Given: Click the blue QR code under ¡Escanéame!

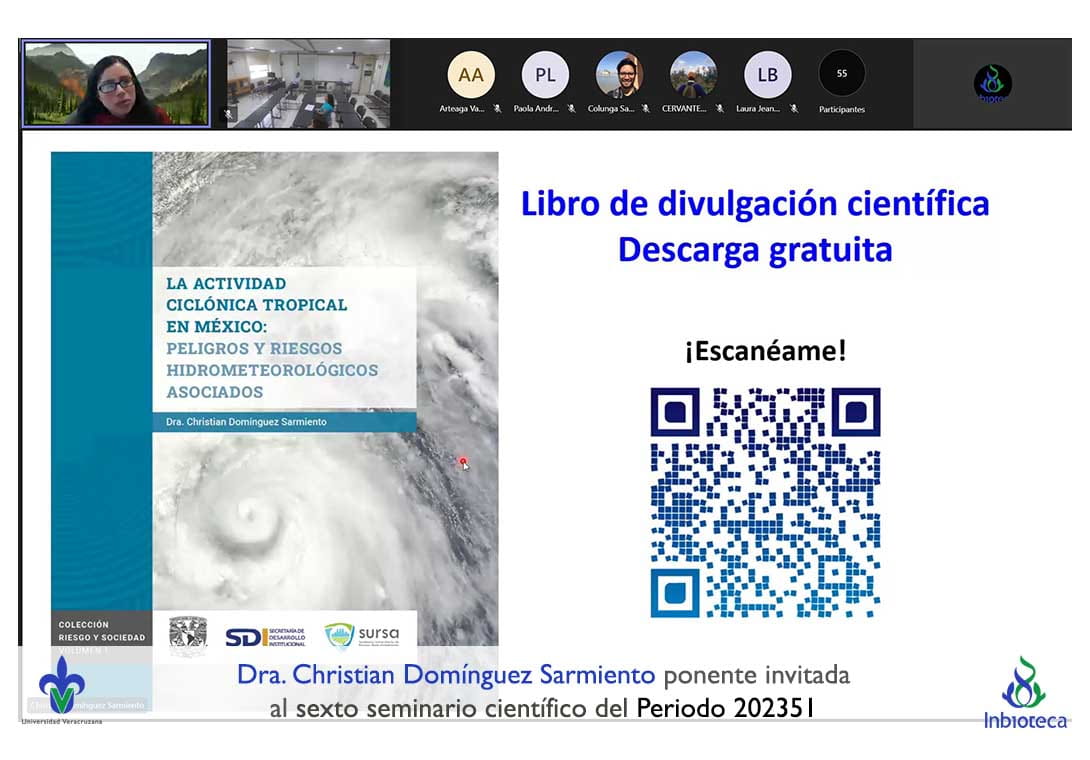Looking at the screenshot, I should [765, 502].
